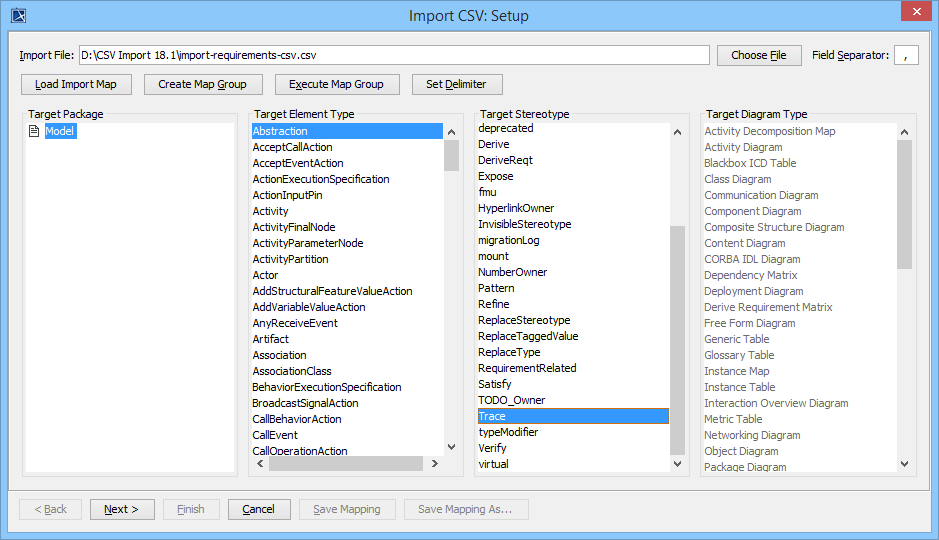Screen dimensions: 939x540
Task: Select the Model tree node
Action: pyautogui.click(x=60, y=131)
